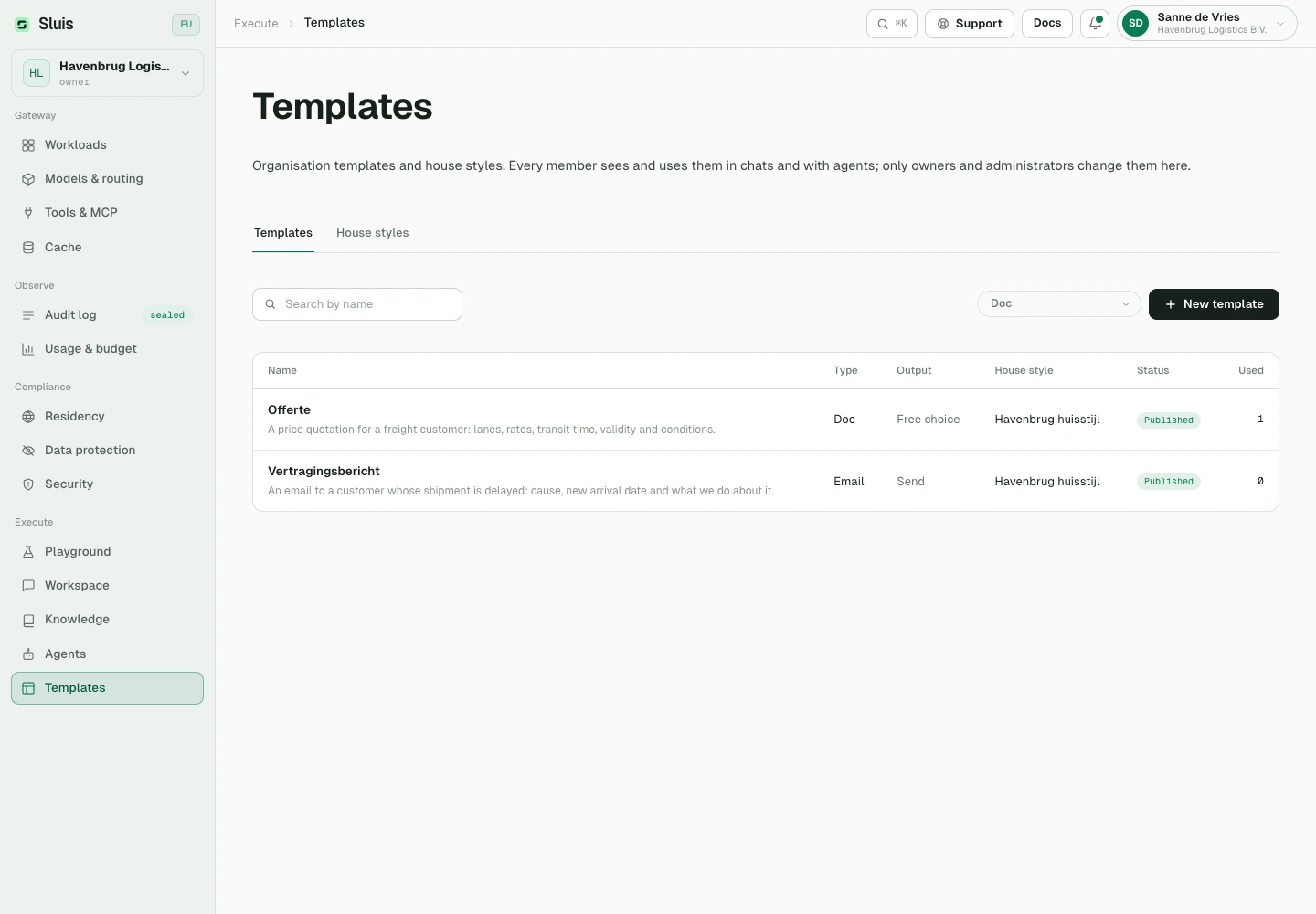Open the Playground page

tap(107, 552)
